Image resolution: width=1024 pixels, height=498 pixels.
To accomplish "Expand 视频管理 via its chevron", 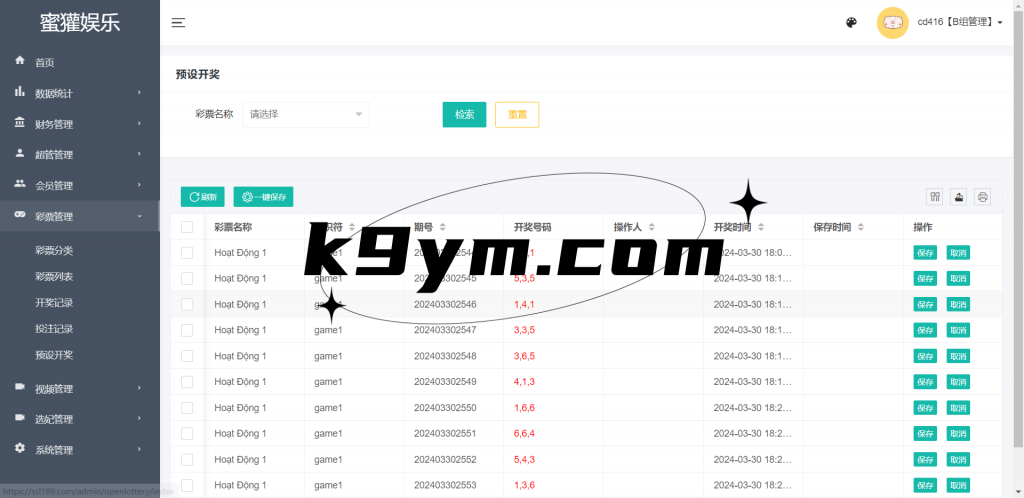I will pos(139,388).
